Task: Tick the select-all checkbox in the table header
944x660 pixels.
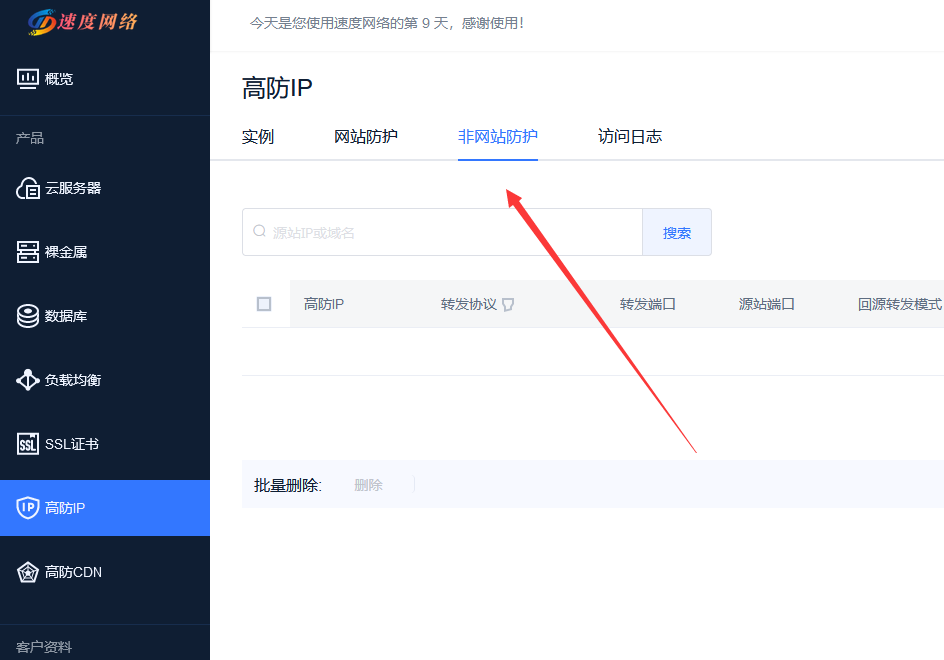Action: (264, 304)
